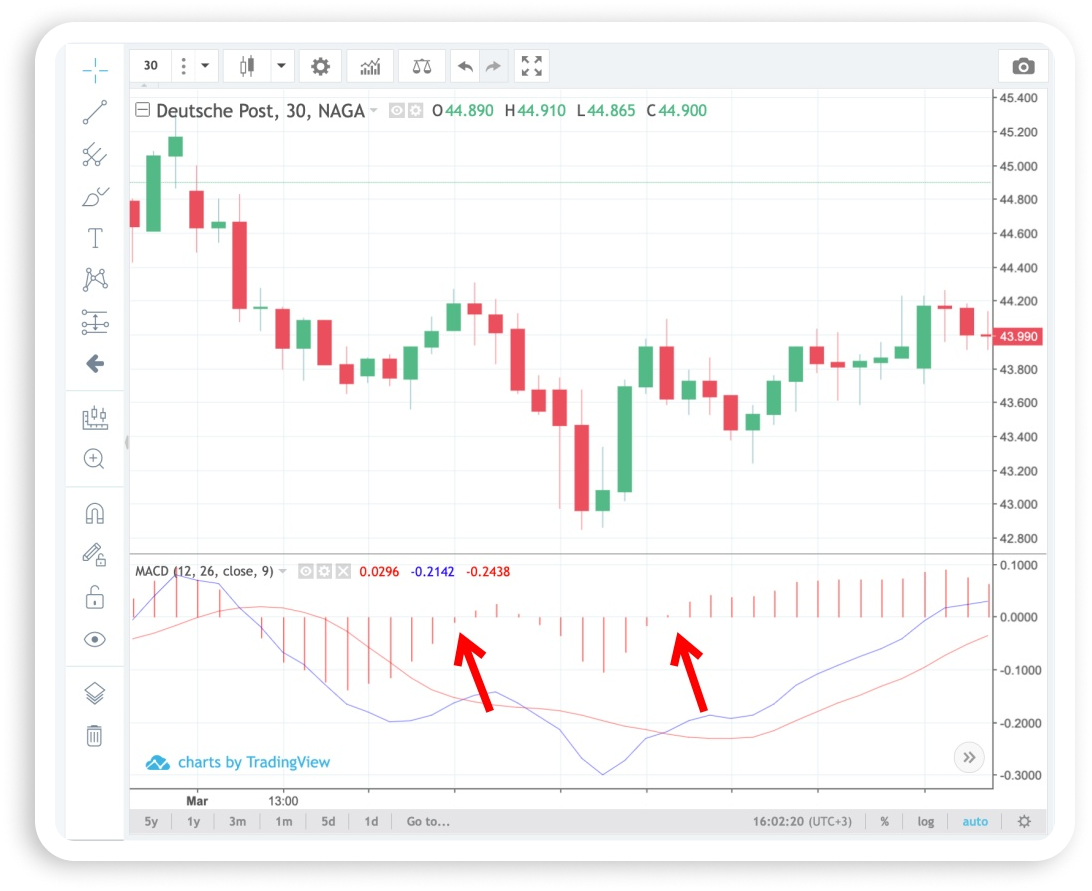Expand the Deutsche Post symbol dropdown
The height and width of the screenshot is (891, 1092).
(x=374, y=111)
